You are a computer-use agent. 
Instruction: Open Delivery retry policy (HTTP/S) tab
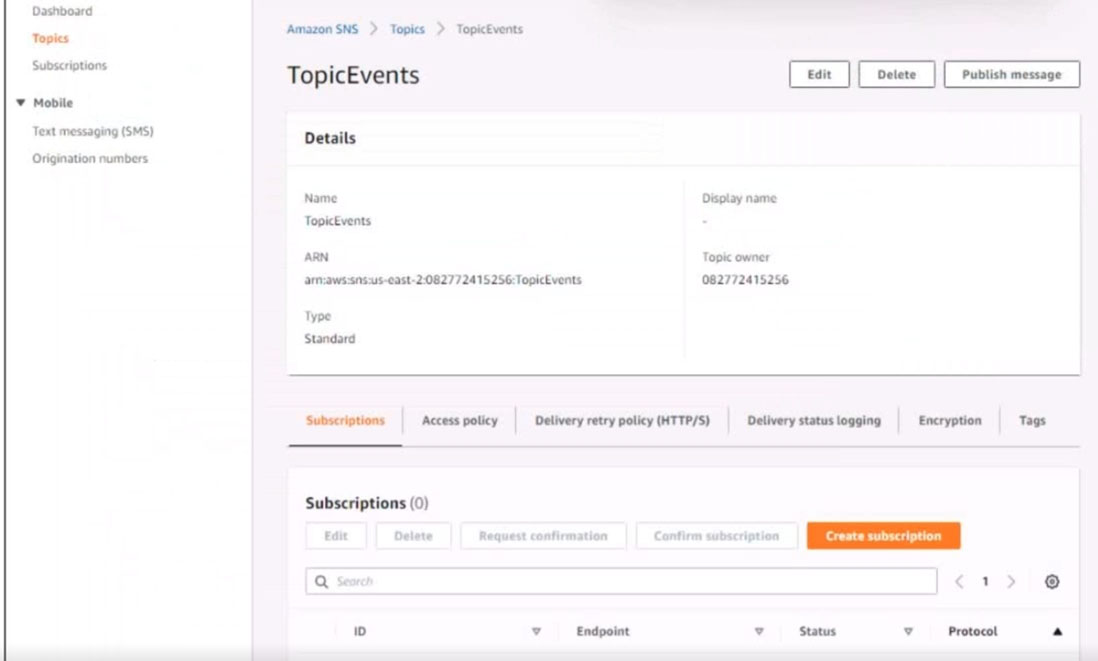click(x=622, y=420)
